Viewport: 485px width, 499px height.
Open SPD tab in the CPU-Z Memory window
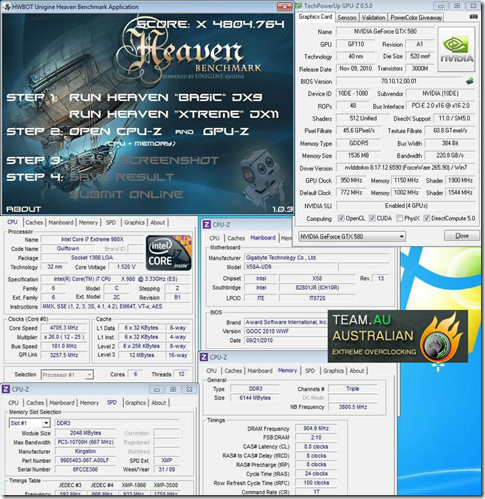(x=310, y=370)
